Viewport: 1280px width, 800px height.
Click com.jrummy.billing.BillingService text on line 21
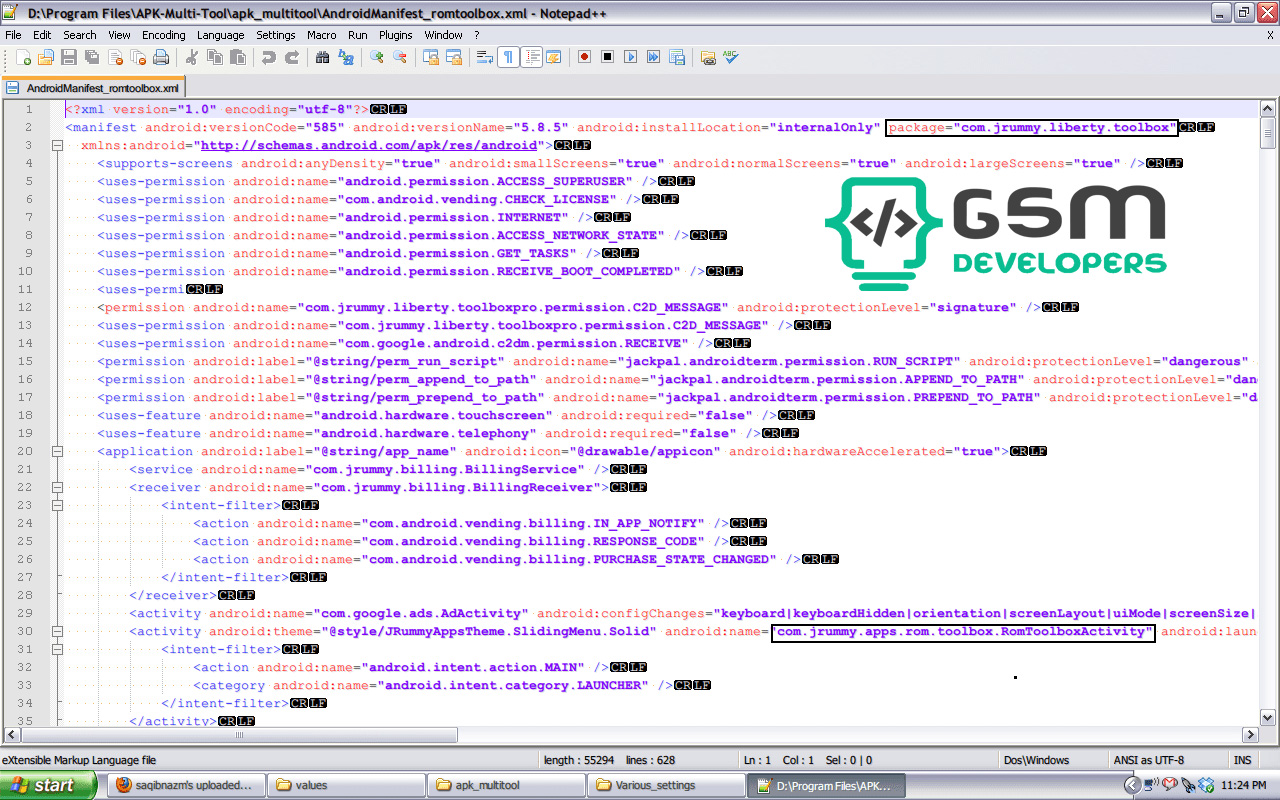448,469
